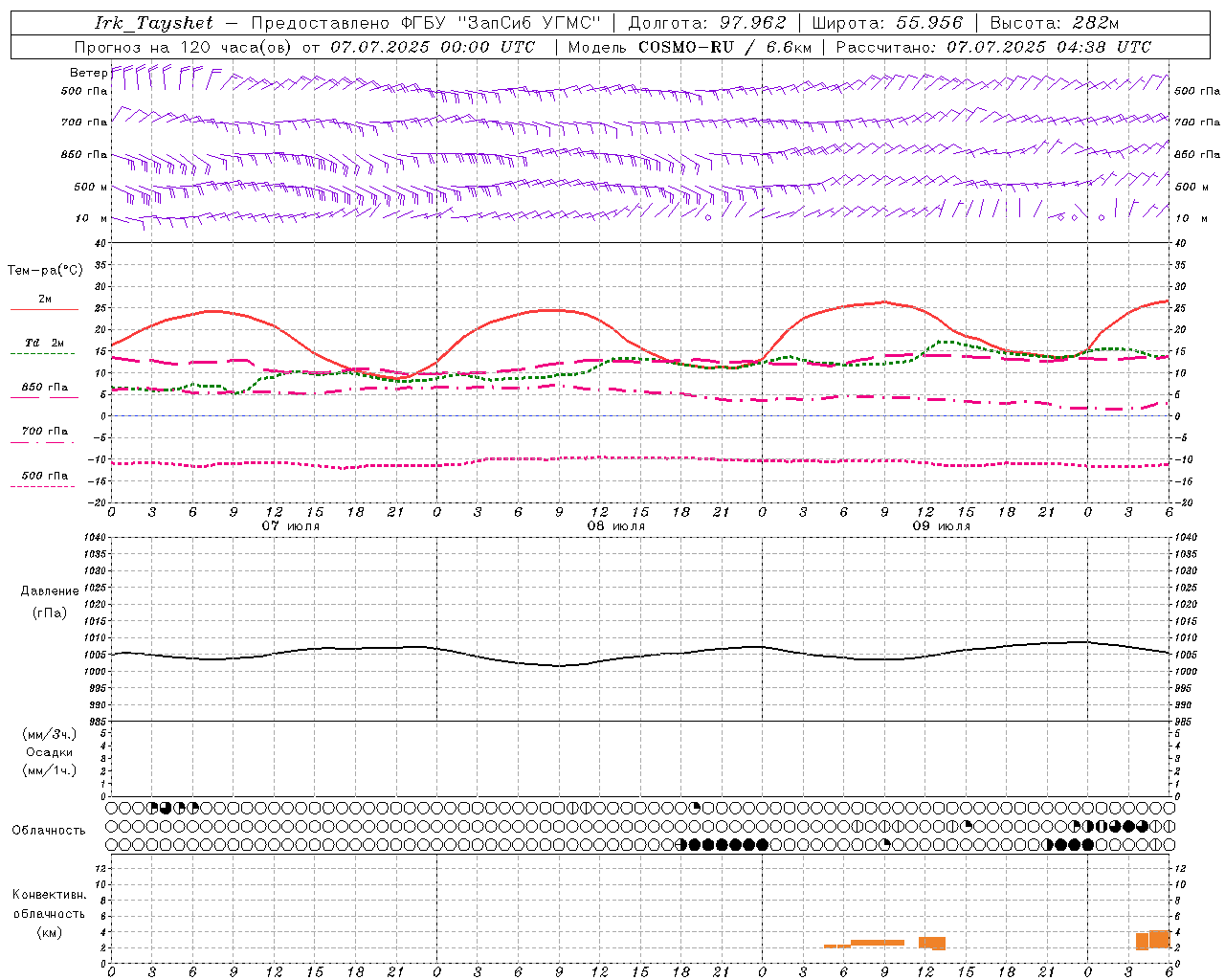Image resolution: width=1225 pixels, height=980 pixels.
Task: Click the model name COSMO-RU / 6.6км
Action: pyautogui.click(x=725, y=47)
